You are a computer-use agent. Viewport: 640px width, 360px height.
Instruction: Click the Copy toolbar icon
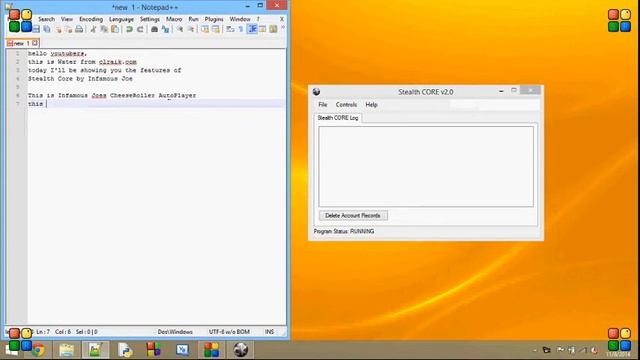tap(104, 29)
